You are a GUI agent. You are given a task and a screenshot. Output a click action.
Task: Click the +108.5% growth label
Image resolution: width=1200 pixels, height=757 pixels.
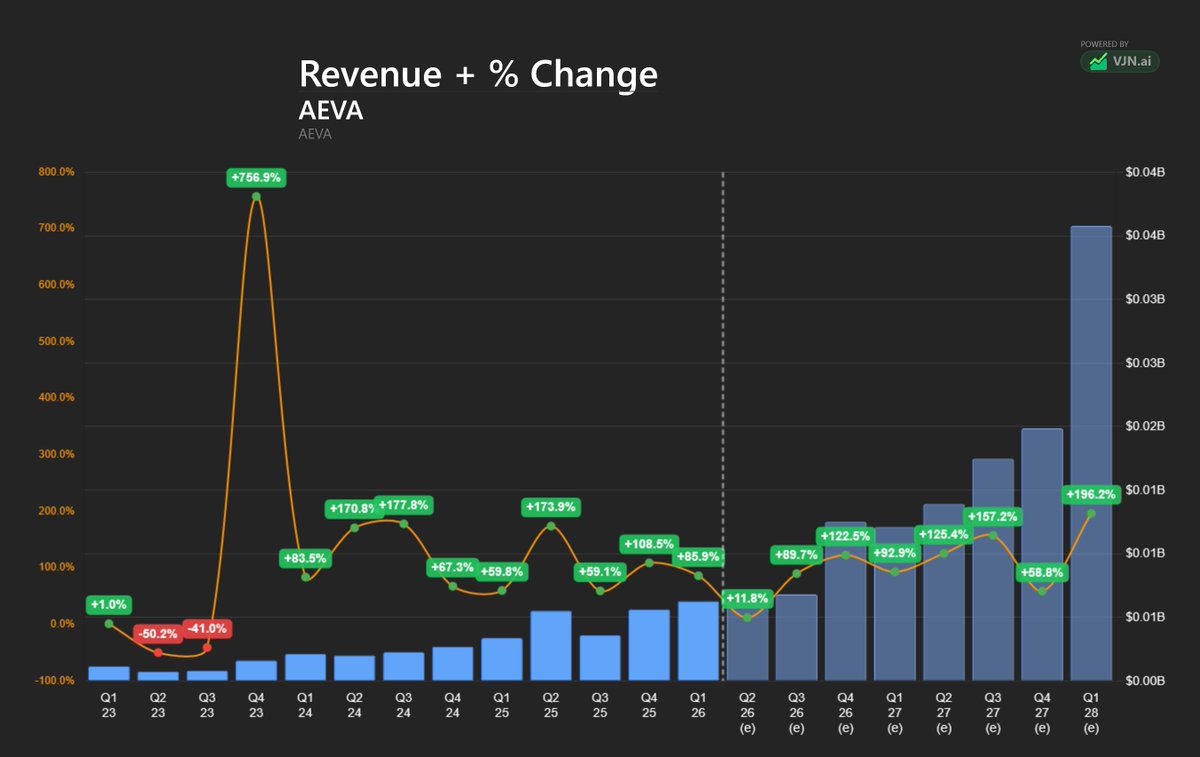[649, 544]
